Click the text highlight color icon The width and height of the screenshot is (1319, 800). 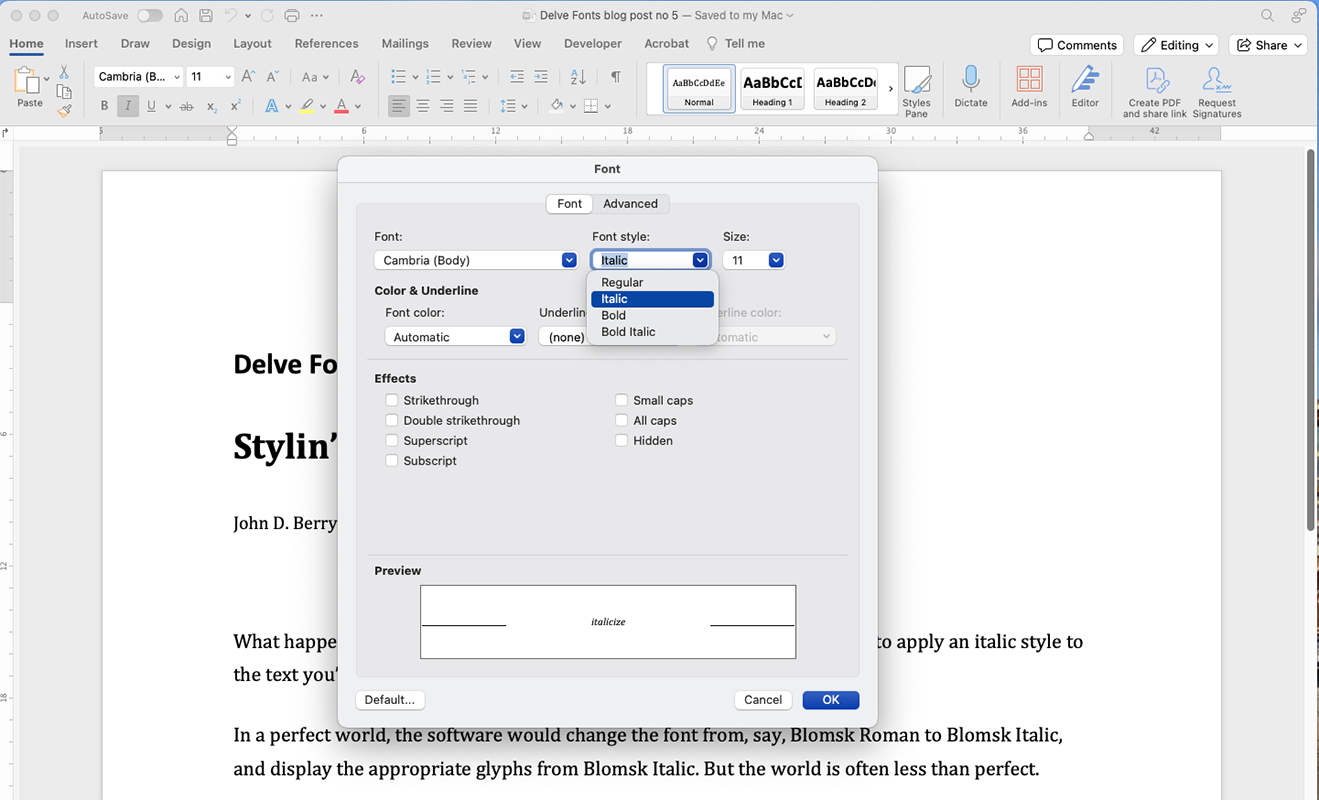[x=307, y=106]
